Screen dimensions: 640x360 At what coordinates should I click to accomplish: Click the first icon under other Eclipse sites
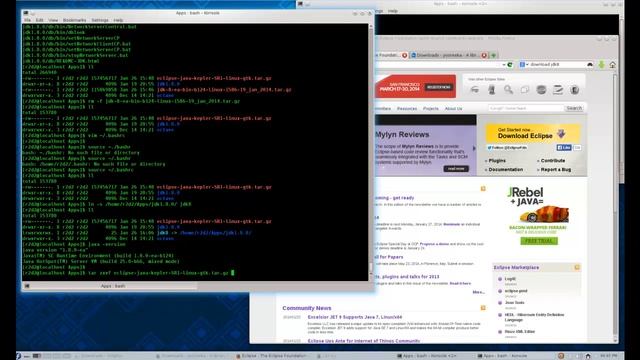coord(475,90)
